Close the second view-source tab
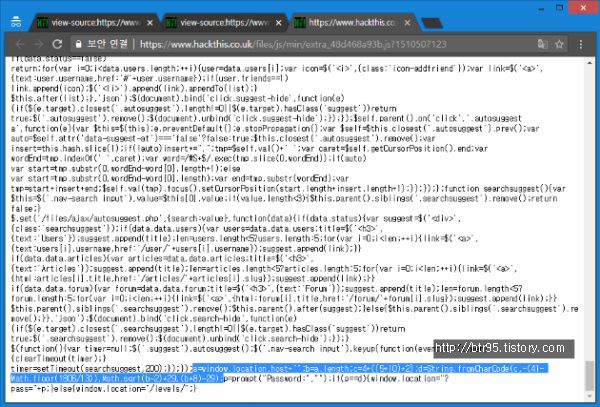The height and width of the screenshot is (407, 600). 279,23
